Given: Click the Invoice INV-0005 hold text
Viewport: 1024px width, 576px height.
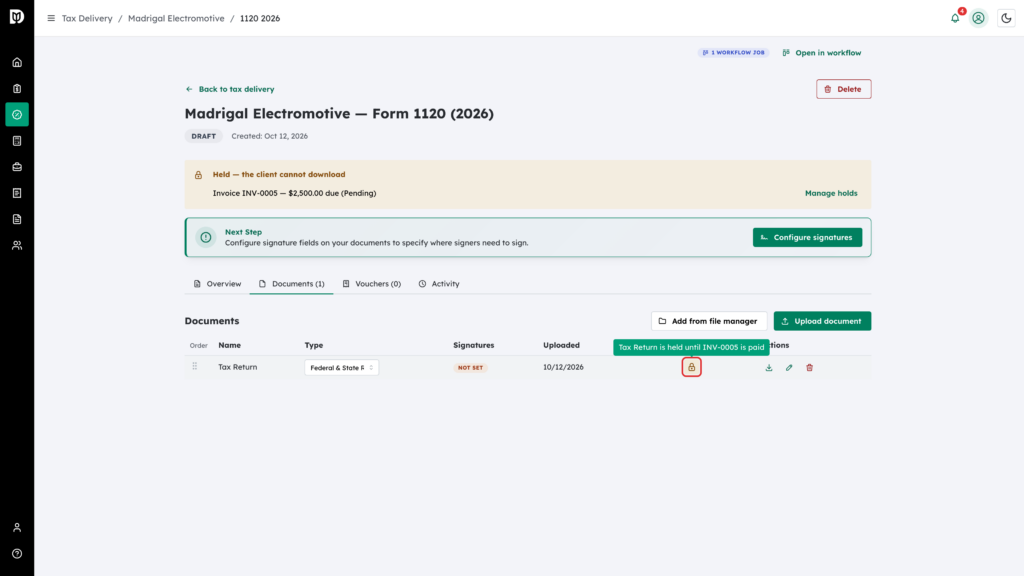Looking at the screenshot, I should point(295,193).
